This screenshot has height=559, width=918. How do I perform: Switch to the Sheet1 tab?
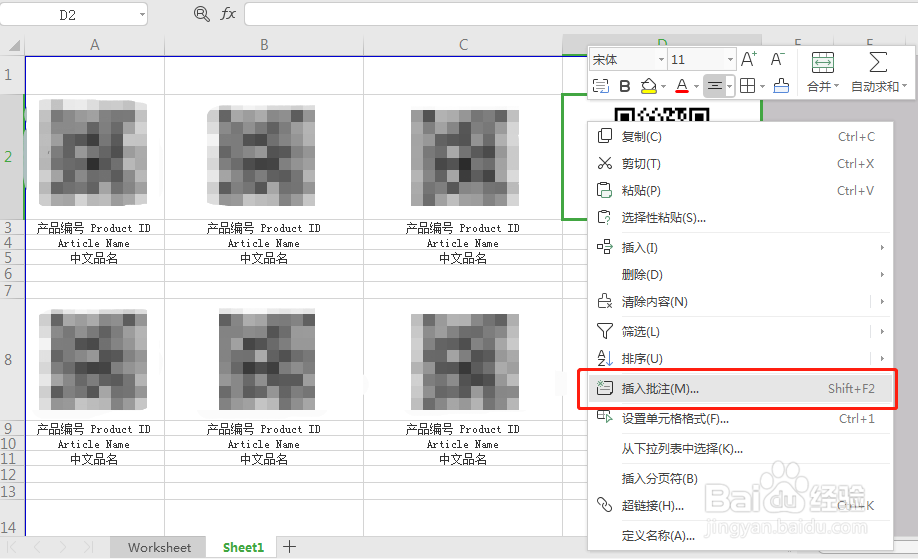(x=243, y=547)
